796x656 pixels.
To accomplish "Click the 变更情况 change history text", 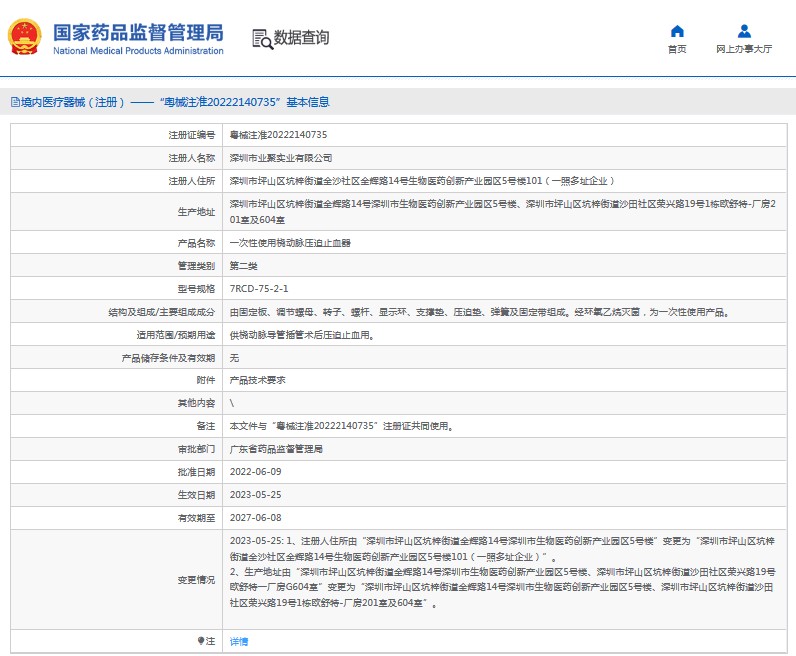I will pos(503,572).
